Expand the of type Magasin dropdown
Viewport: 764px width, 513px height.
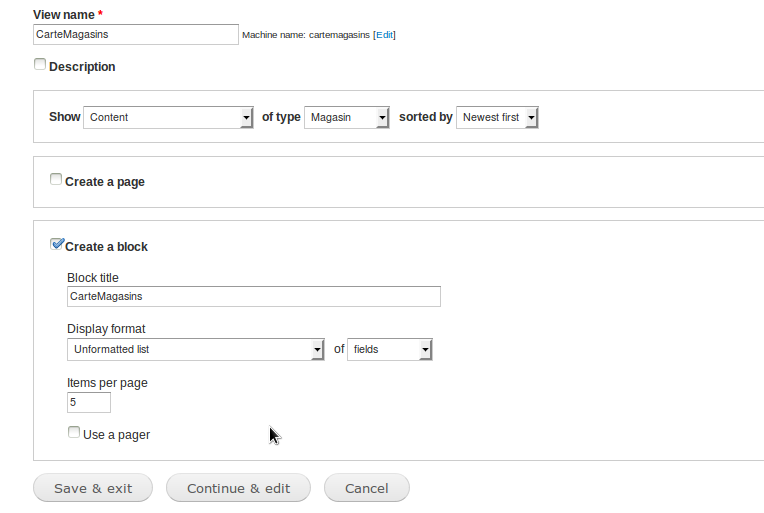click(346, 117)
